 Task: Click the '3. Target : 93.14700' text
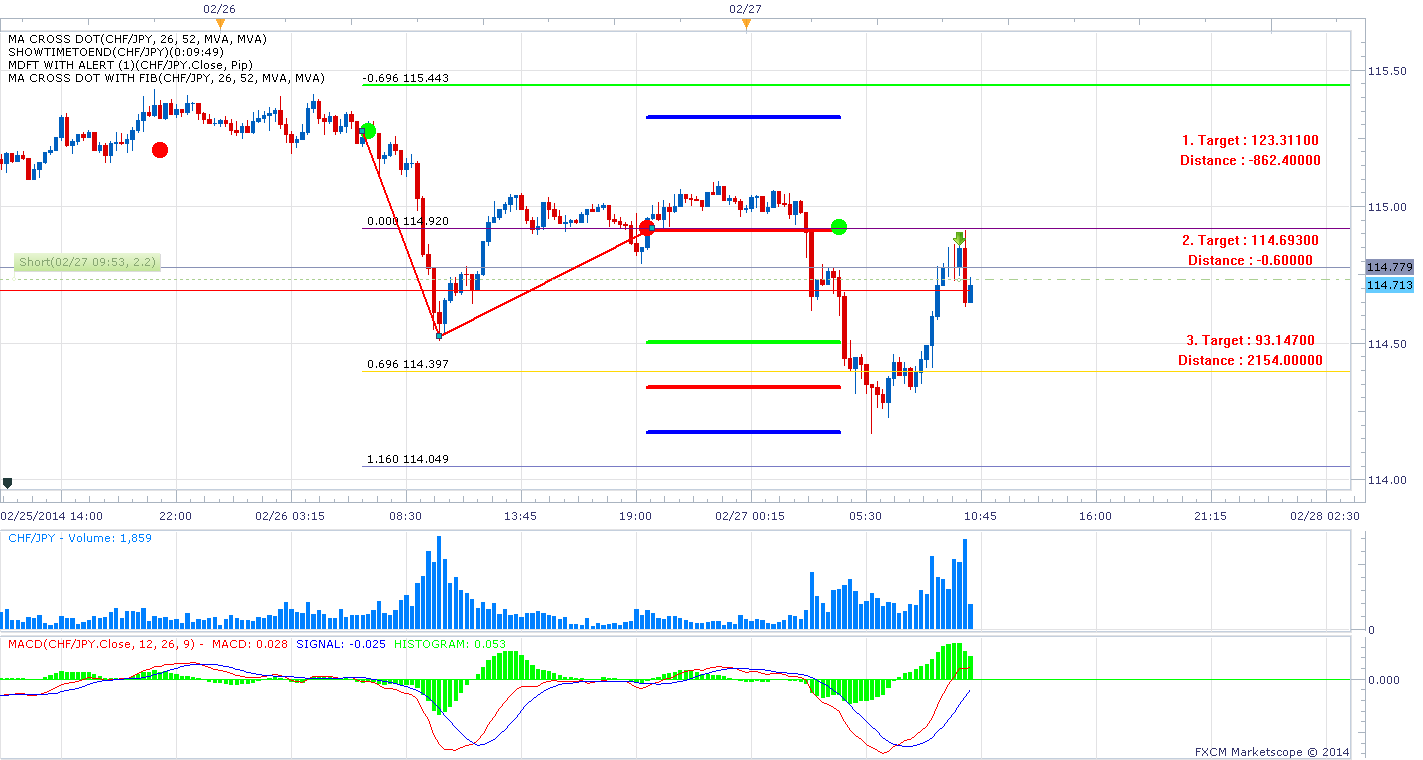pos(1249,341)
